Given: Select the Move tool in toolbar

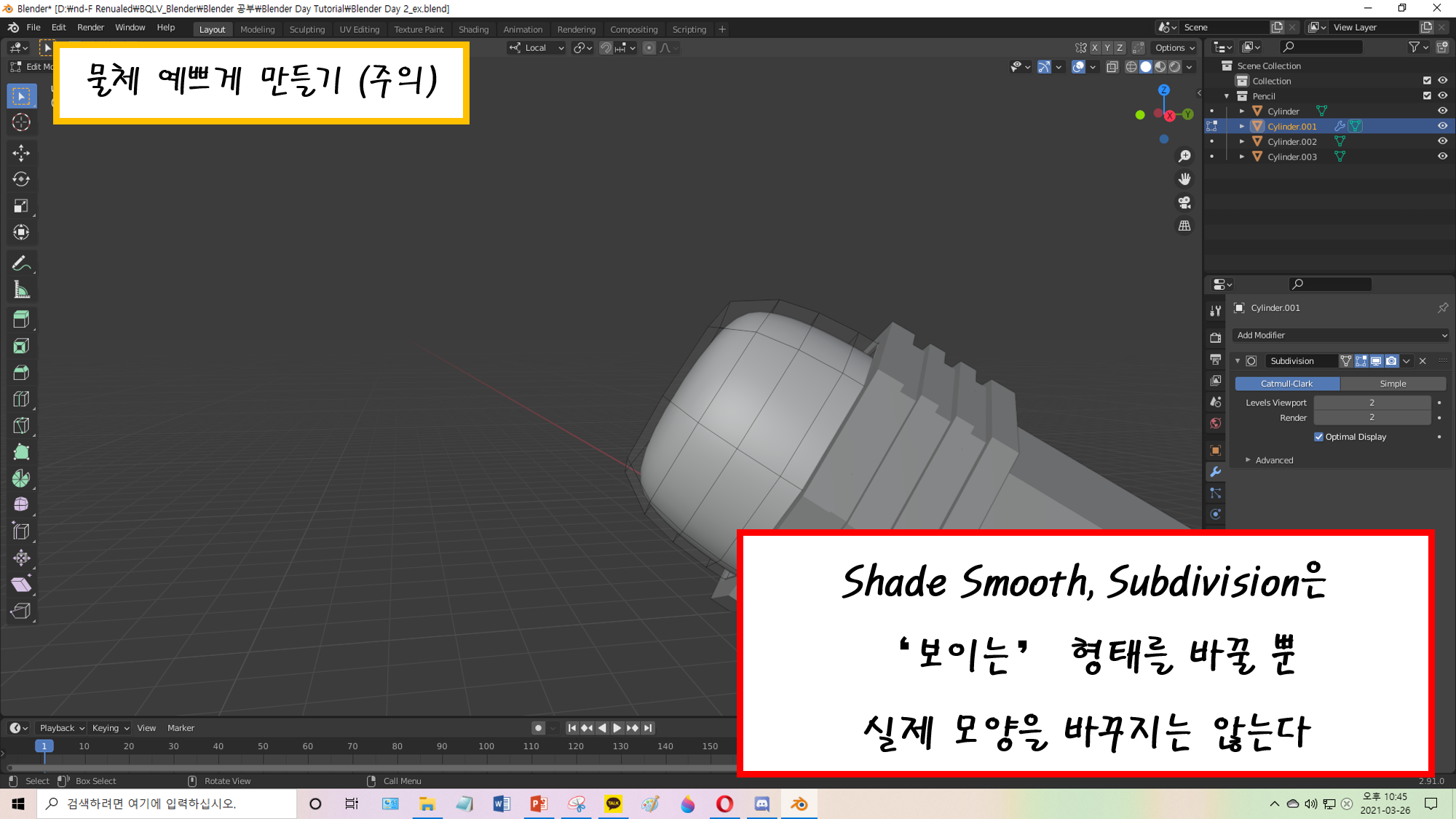Looking at the screenshot, I should pyautogui.click(x=21, y=152).
